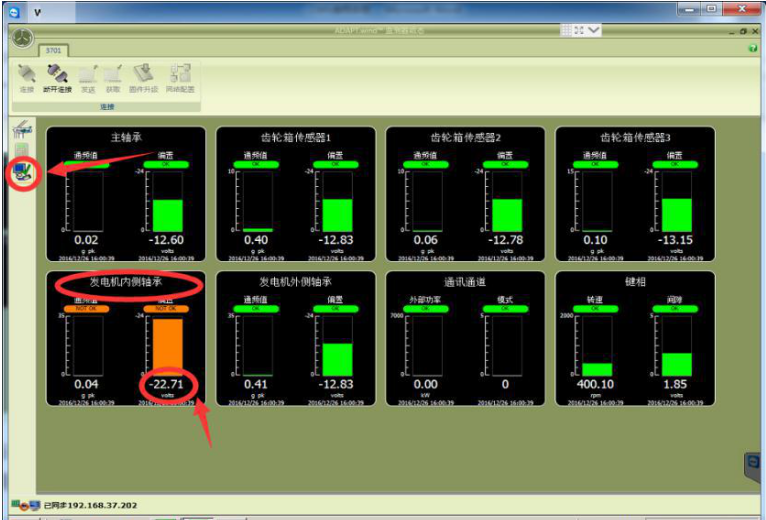This screenshot has width=766, height=520.
Task: Click the 连接 connect plug icon
Action: pos(27,74)
